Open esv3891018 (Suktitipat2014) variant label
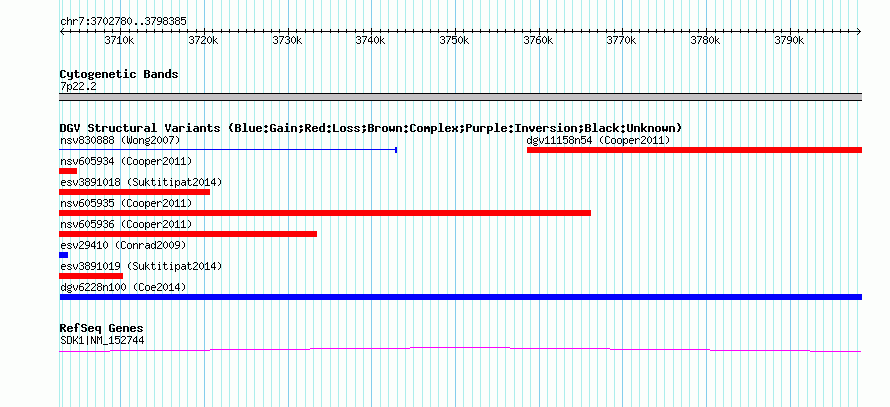 [141, 182]
